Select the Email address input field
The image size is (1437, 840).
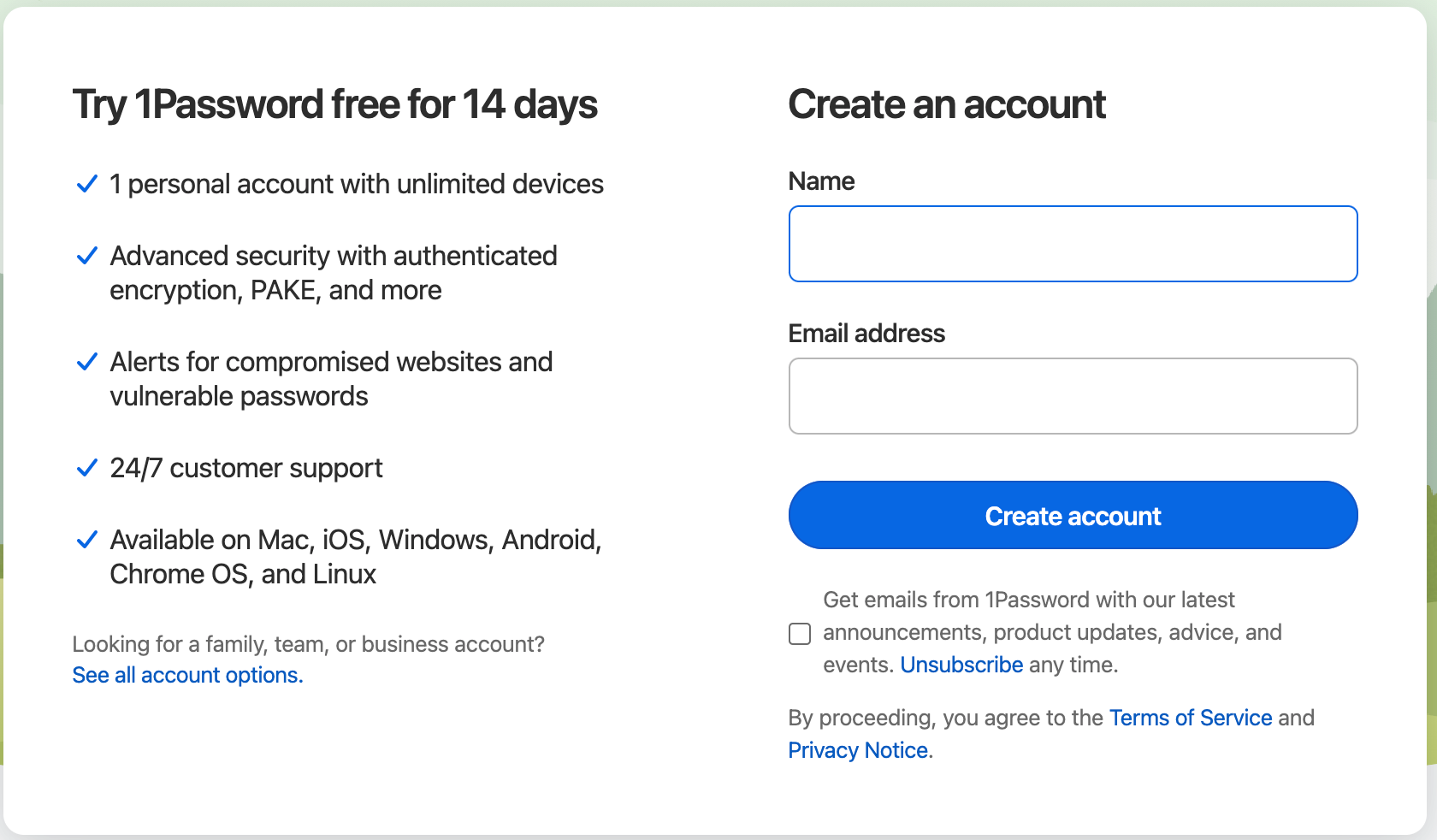(x=1073, y=396)
